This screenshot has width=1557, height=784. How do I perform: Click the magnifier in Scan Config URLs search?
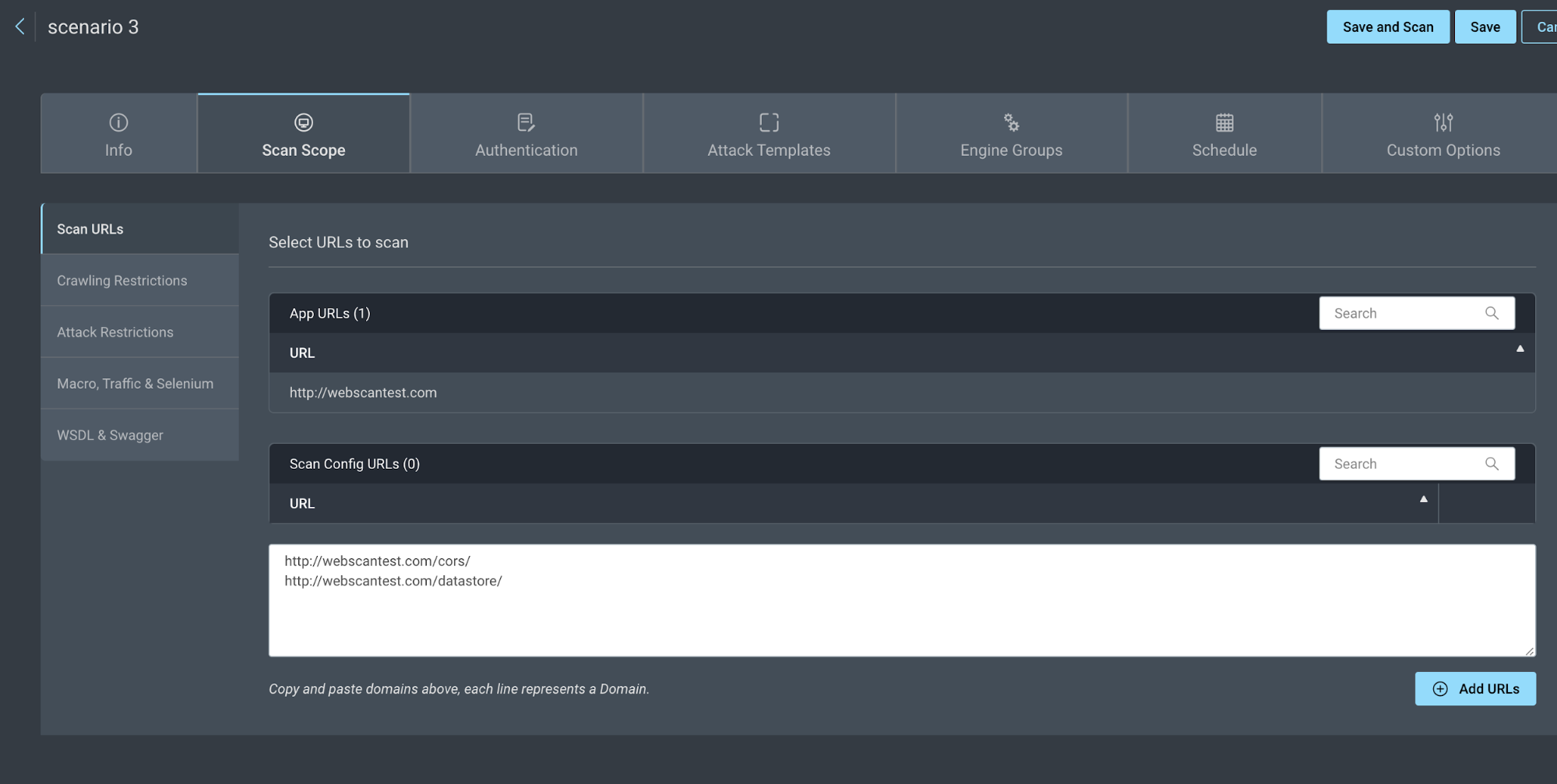[x=1492, y=464]
